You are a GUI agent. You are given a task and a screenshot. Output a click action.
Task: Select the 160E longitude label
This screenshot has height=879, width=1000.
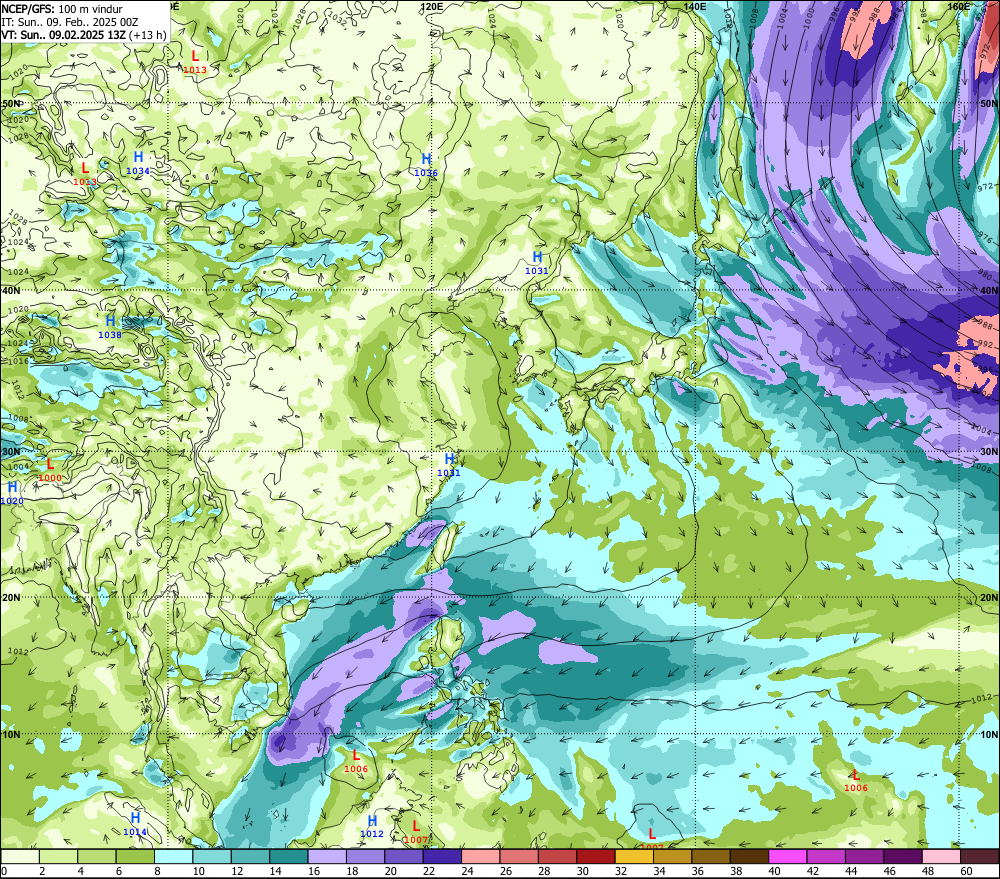959,6
